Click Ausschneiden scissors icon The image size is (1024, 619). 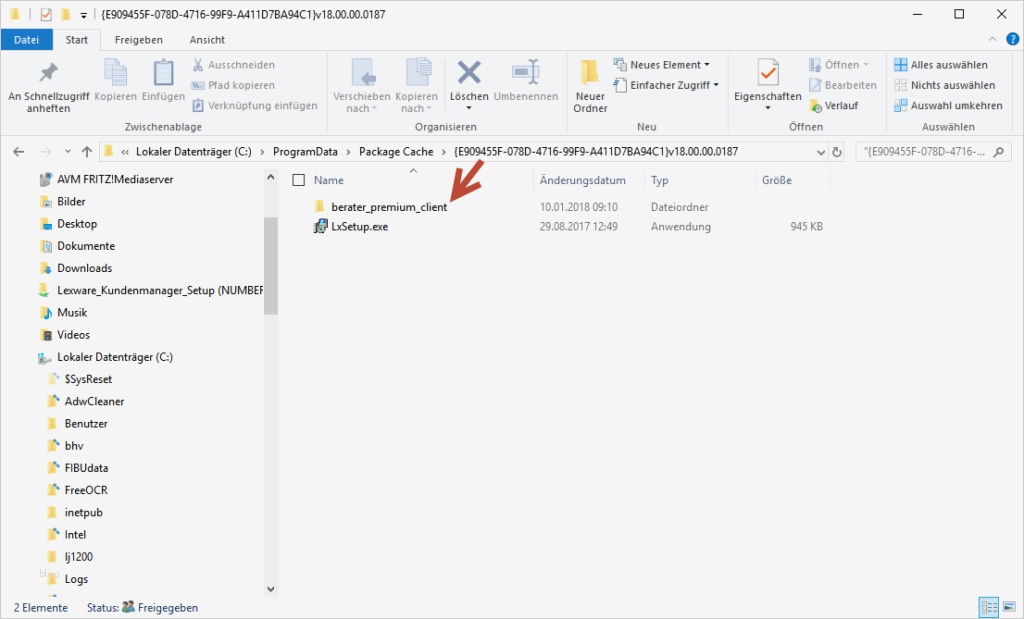click(x=198, y=65)
